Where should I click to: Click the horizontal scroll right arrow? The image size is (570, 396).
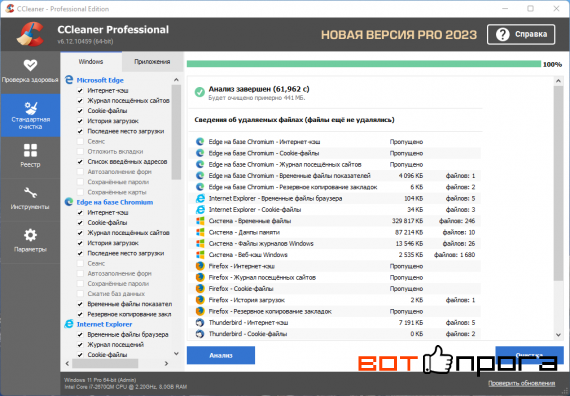tap(166, 363)
